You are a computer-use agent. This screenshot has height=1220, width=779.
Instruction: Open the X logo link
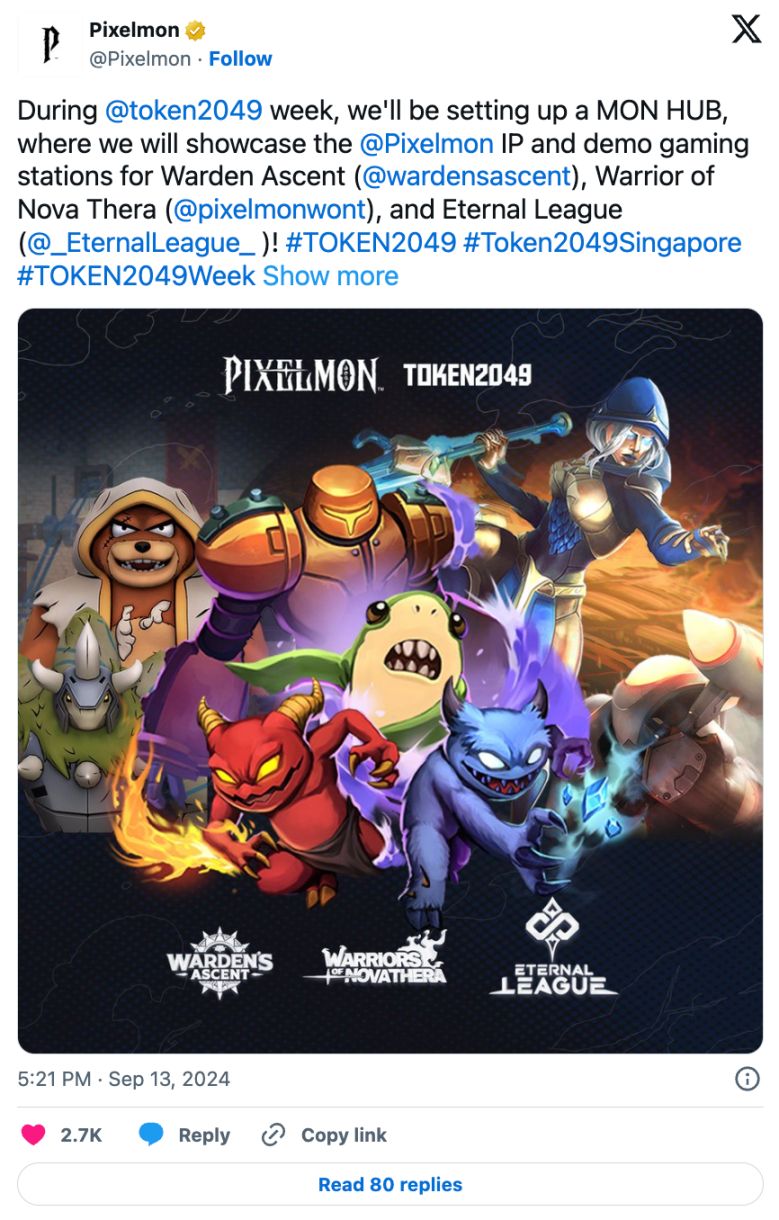coord(746,29)
